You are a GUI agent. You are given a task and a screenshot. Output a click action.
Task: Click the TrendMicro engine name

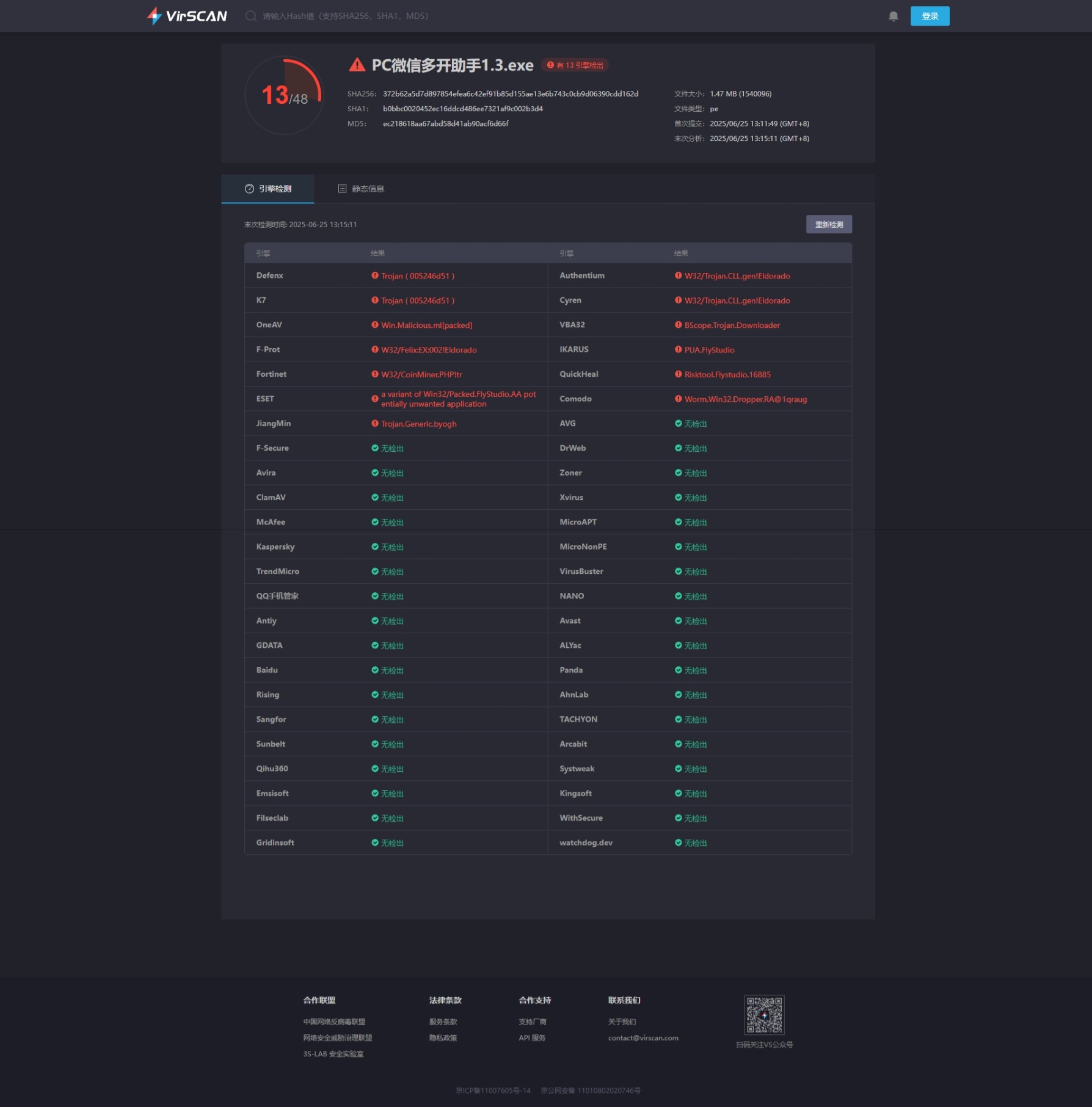[x=277, y=571]
